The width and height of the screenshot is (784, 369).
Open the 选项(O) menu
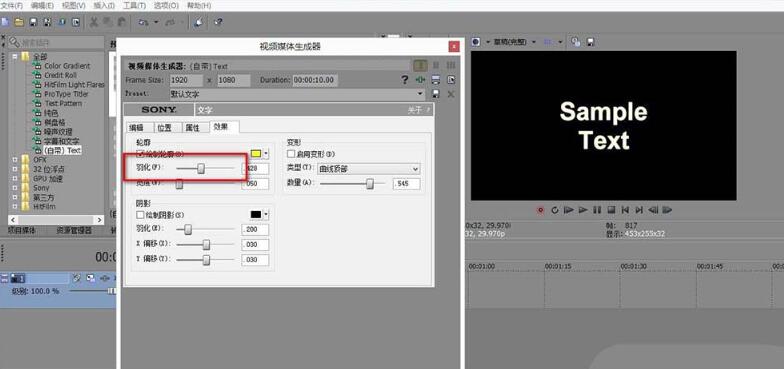click(x=166, y=6)
